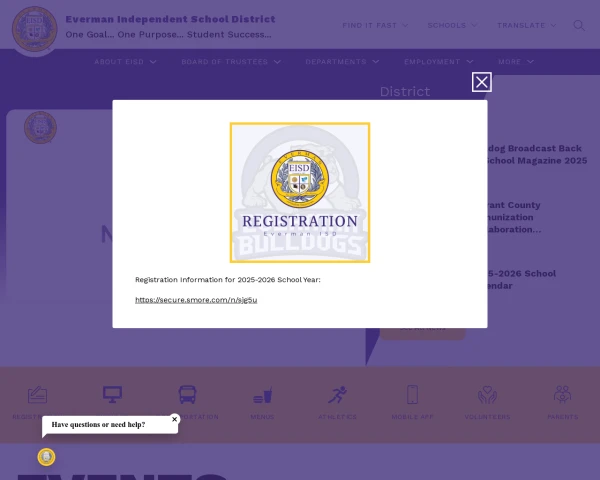
Task: Click the Employment chevron arrow
Action: click(x=470, y=62)
